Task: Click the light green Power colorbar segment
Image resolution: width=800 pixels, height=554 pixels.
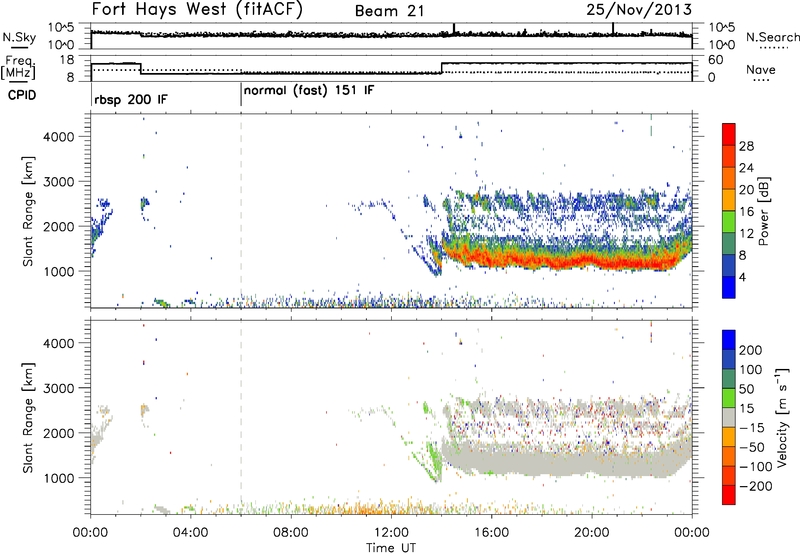Action: click(729, 222)
